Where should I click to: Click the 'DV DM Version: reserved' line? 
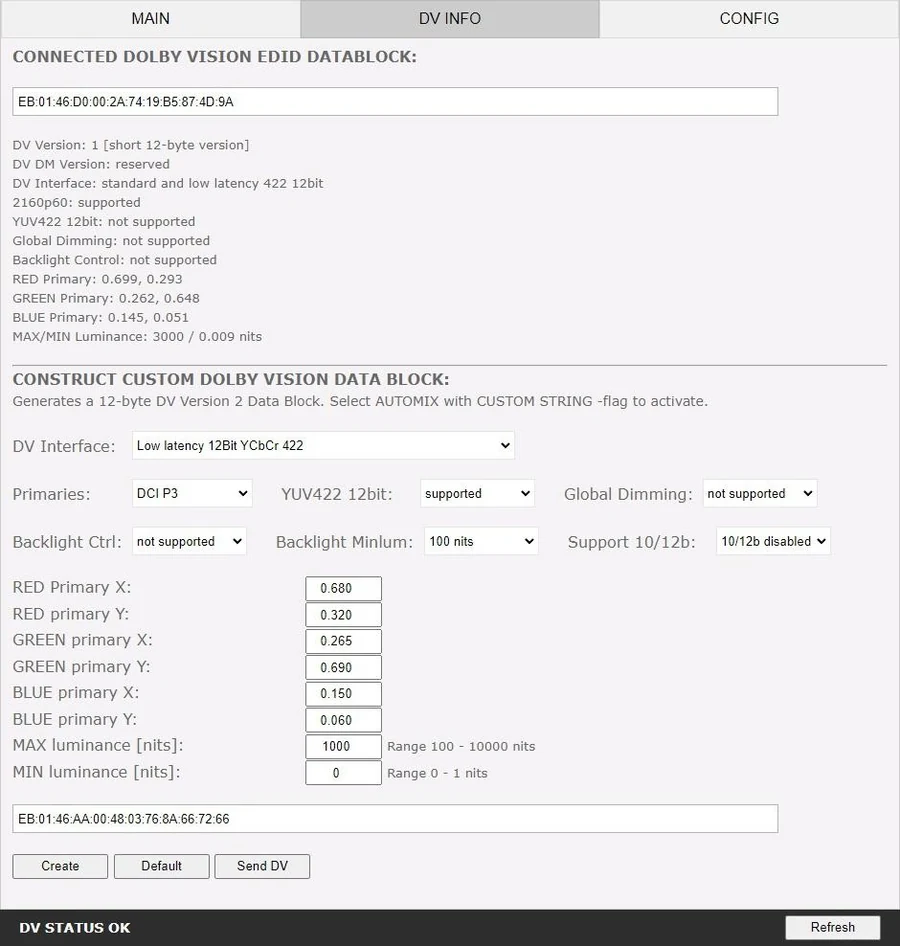coord(91,164)
